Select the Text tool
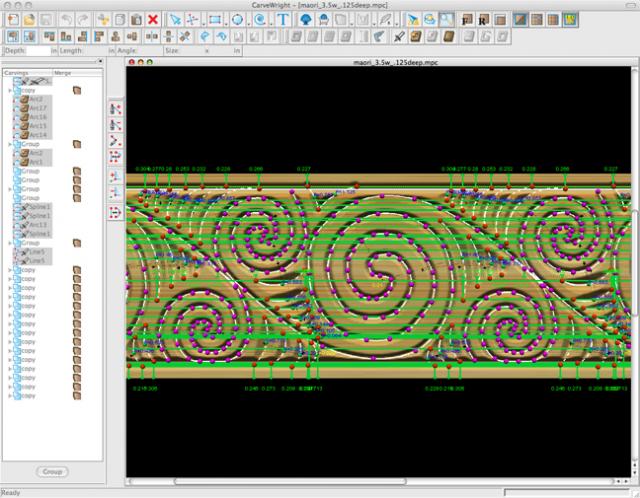 tap(283, 19)
